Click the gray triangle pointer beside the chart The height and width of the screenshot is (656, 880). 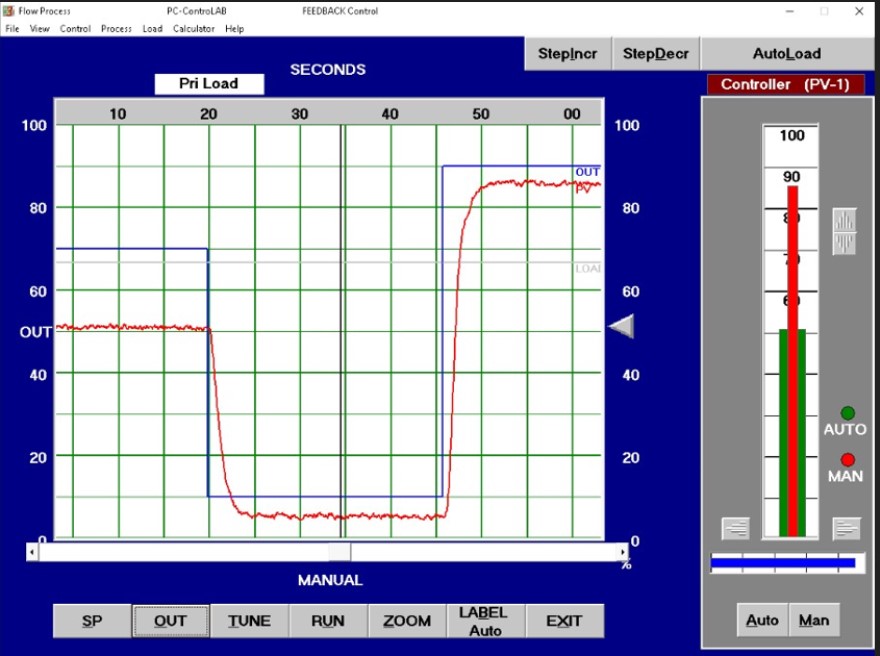tap(622, 327)
